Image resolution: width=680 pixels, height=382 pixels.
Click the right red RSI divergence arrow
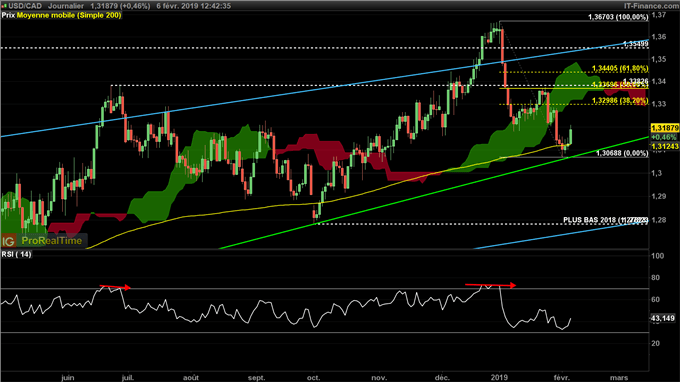click(490, 285)
